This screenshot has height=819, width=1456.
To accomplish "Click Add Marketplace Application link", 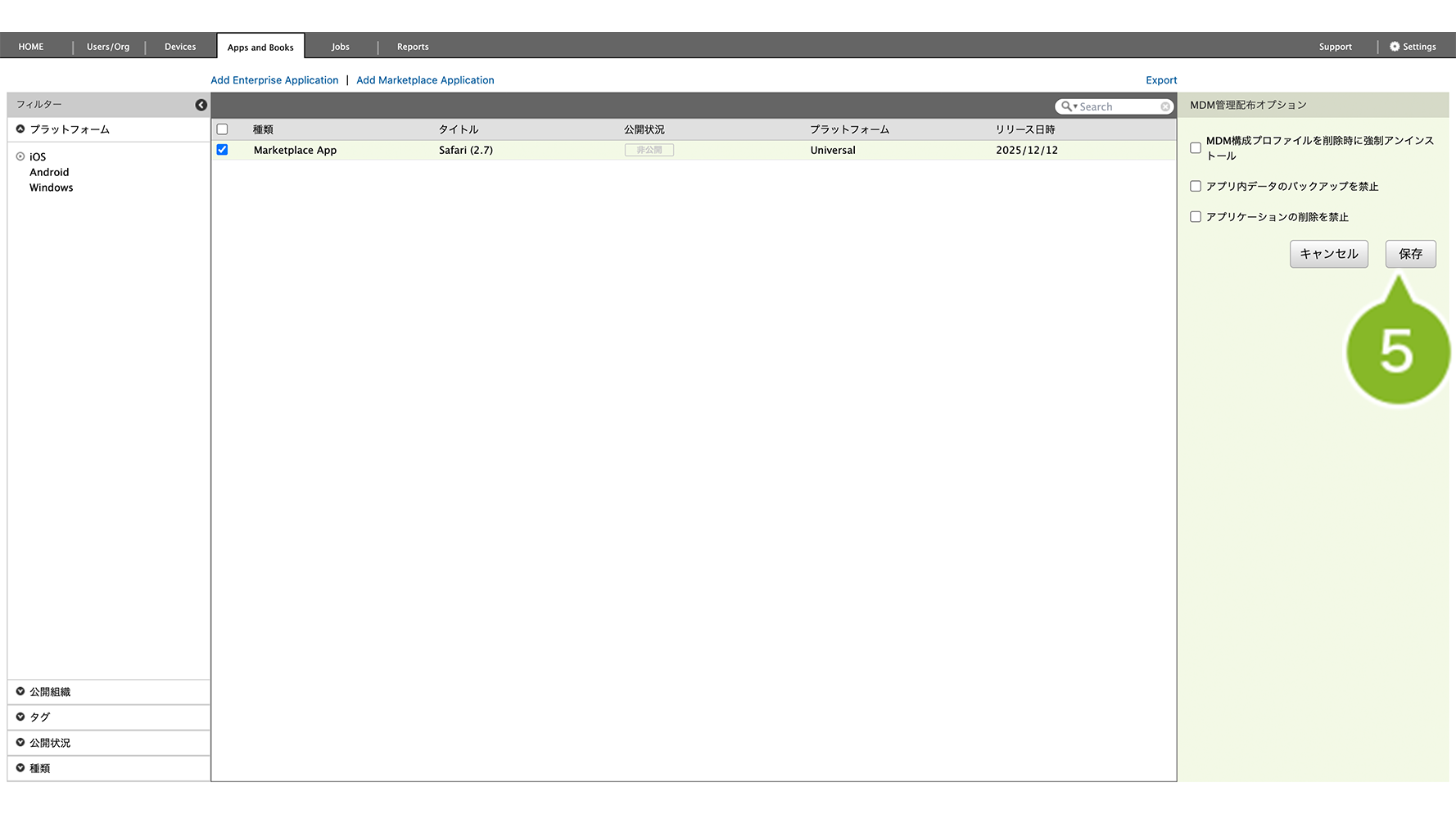I will [x=425, y=80].
